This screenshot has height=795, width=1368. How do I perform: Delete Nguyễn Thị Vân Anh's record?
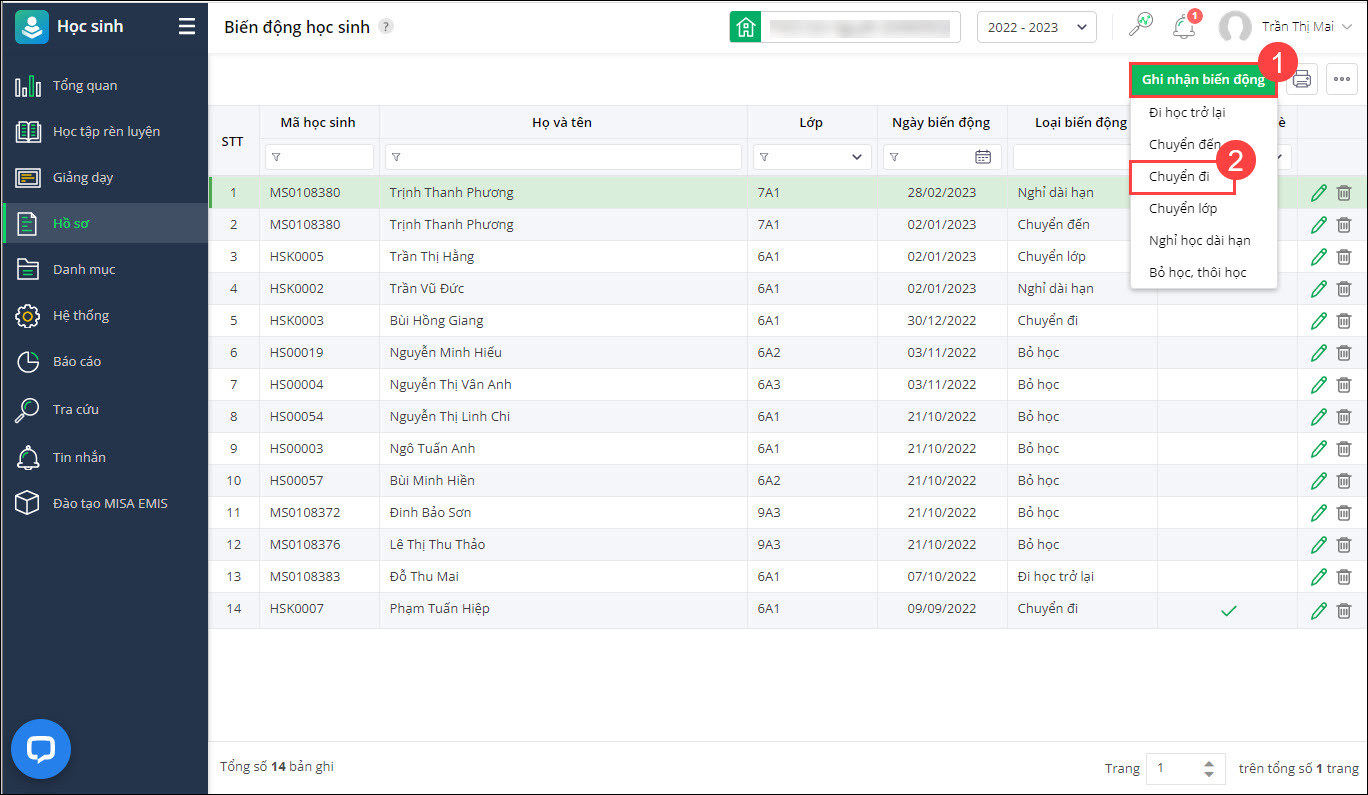click(x=1344, y=385)
